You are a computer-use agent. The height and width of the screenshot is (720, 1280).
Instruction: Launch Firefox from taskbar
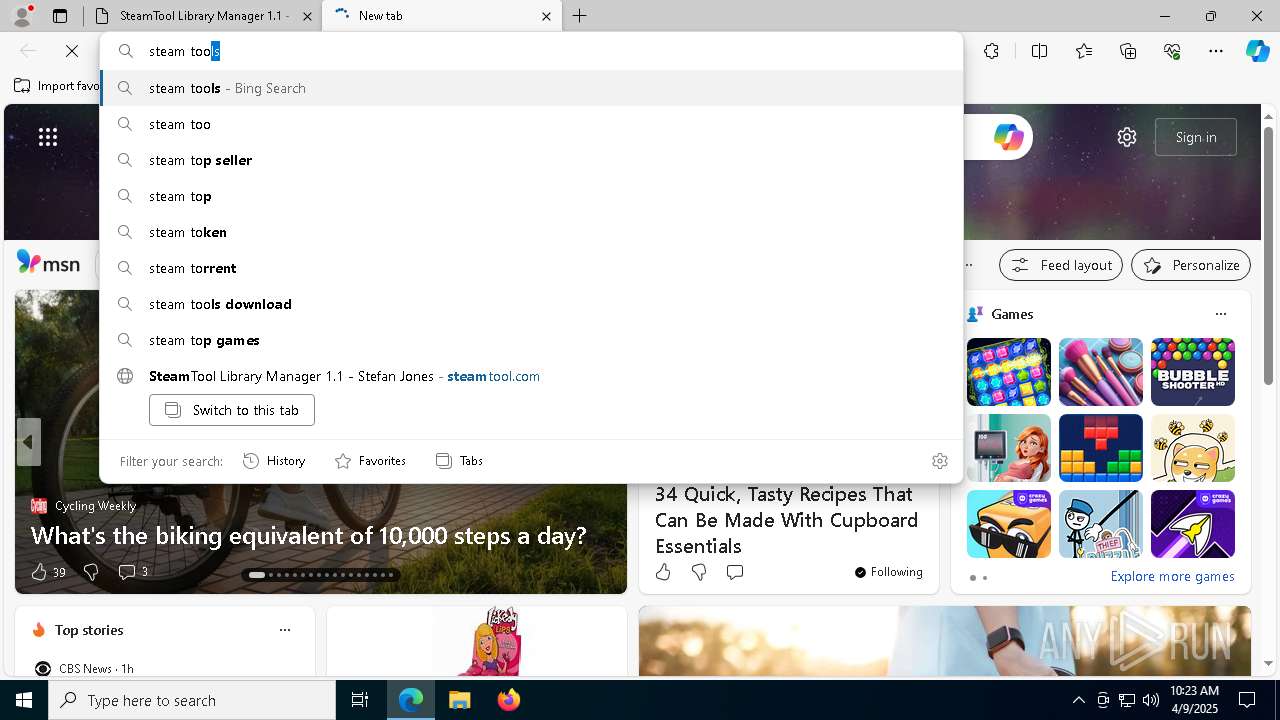coord(508,700)
